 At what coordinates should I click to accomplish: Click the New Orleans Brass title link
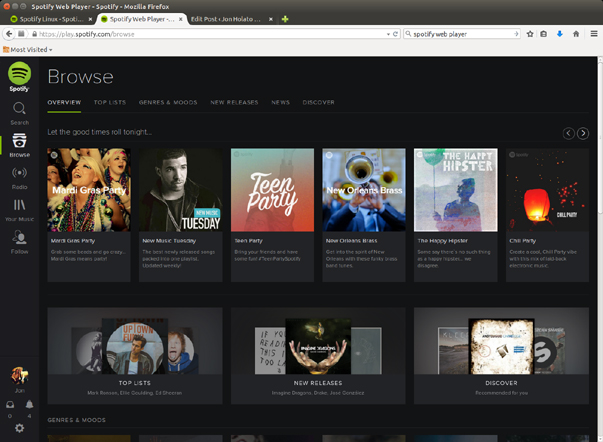click(351, 241)
